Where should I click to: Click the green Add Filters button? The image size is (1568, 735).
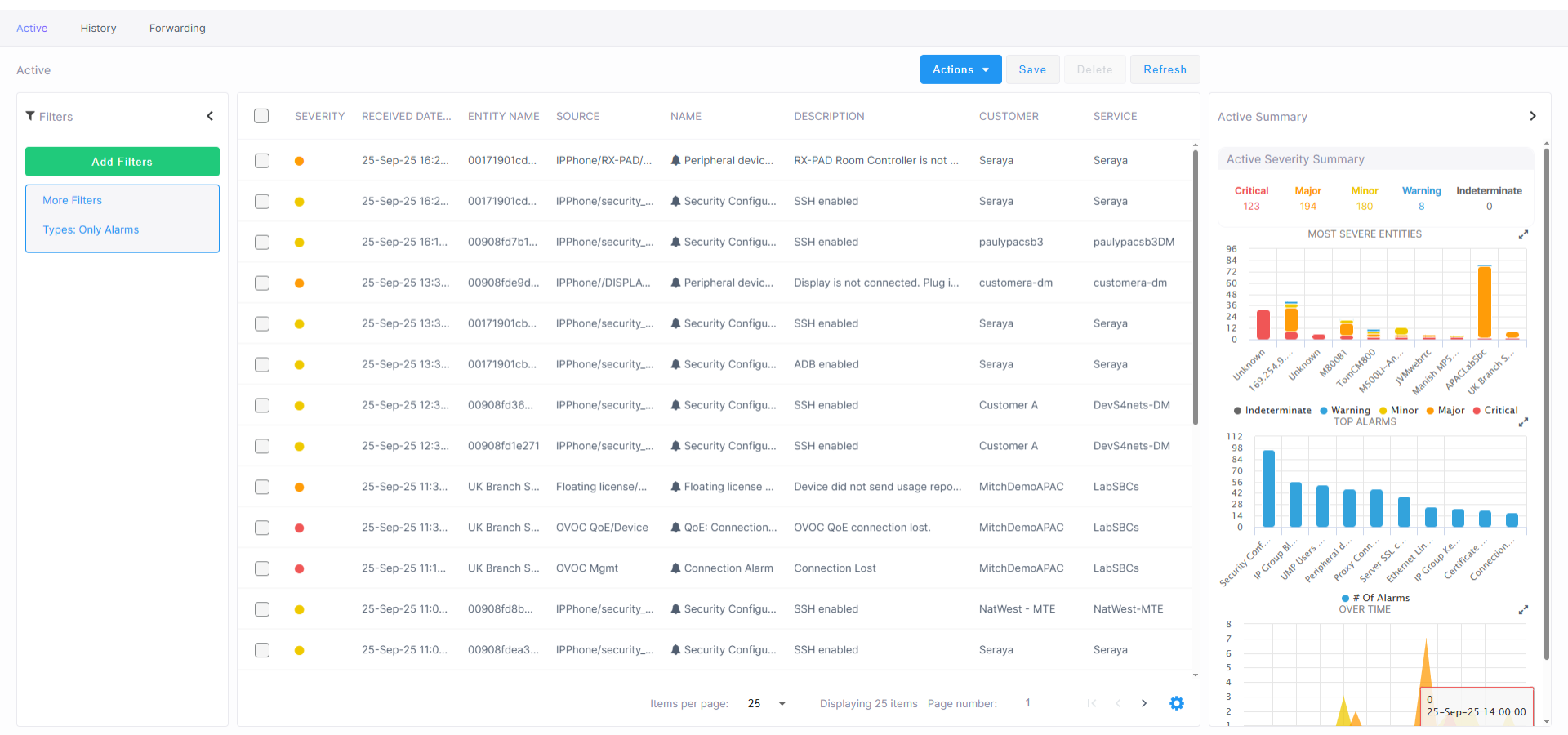click(122, 162)
